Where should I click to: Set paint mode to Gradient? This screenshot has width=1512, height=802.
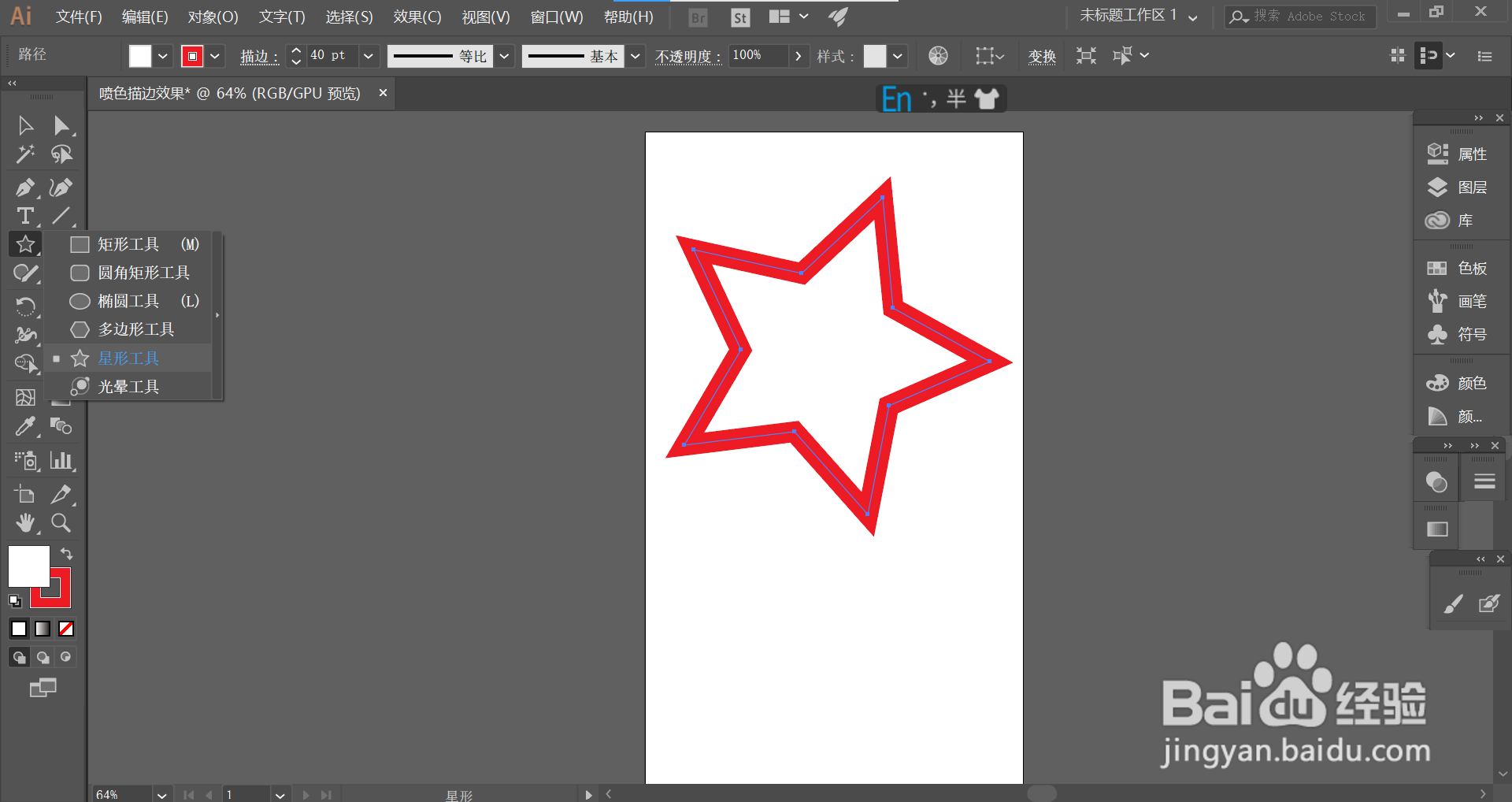click(x=43, y=629)
